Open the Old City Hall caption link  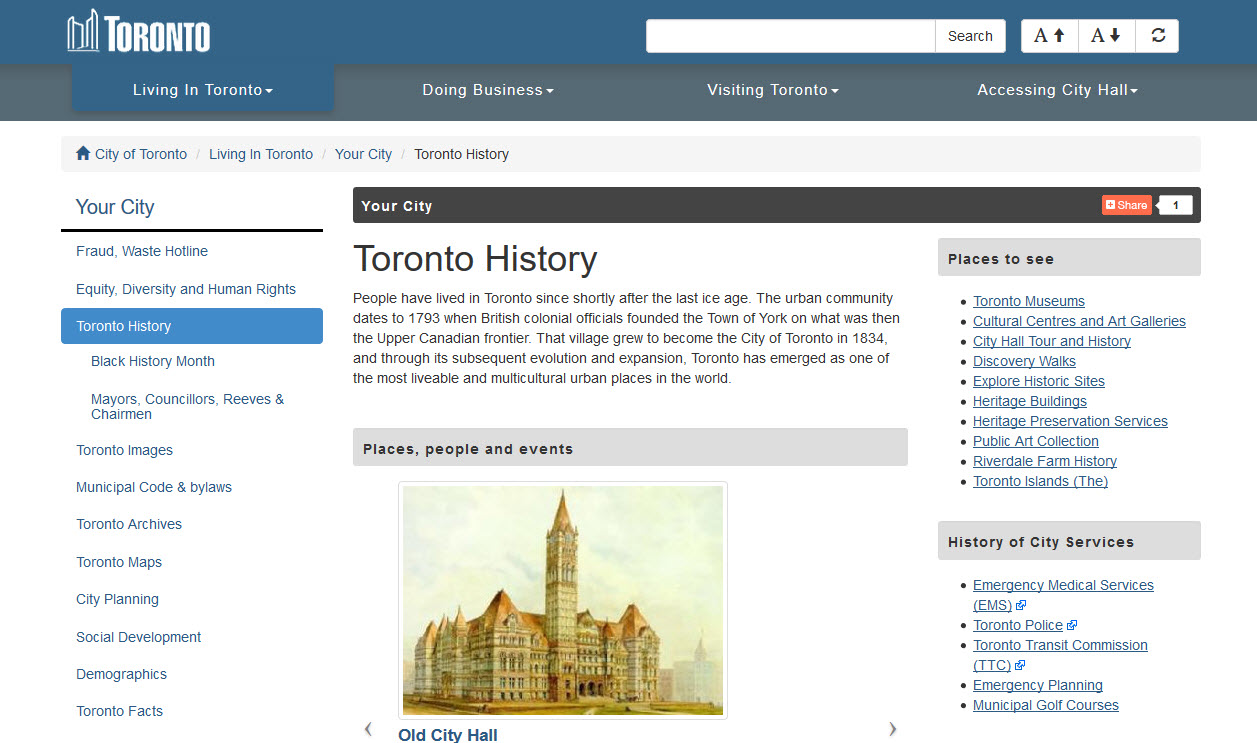[x=448, y=735]
